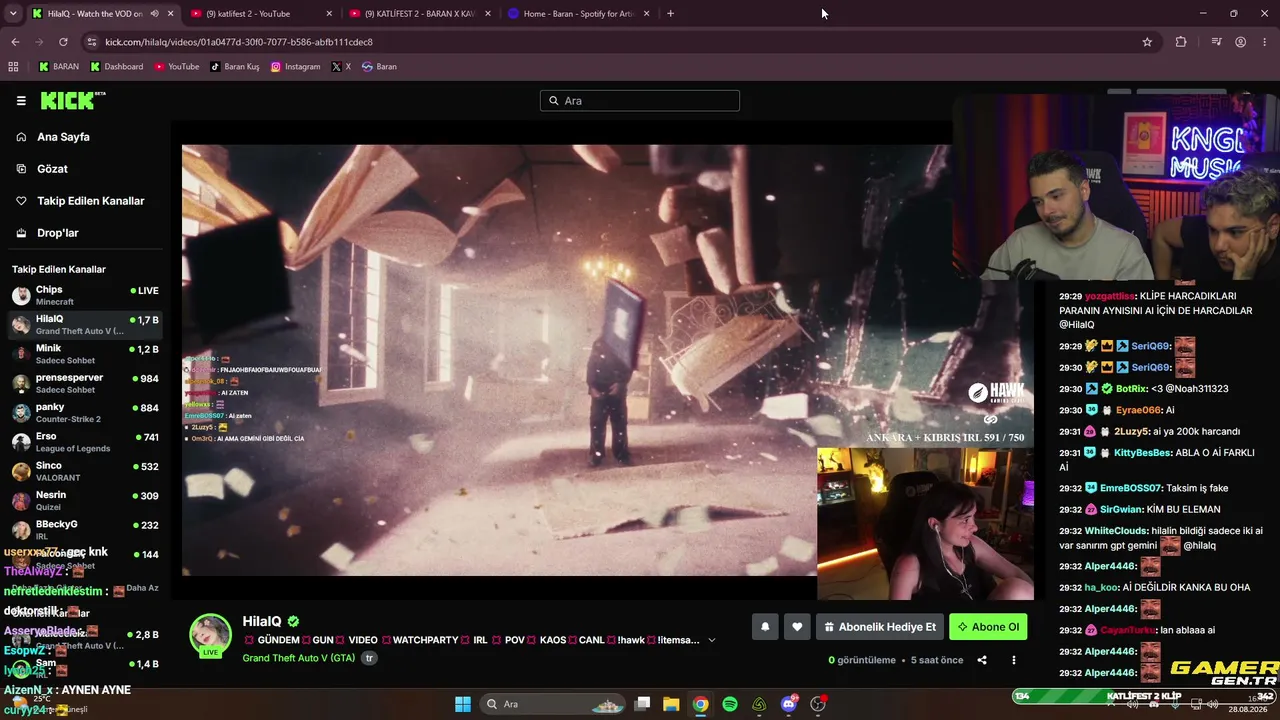
Task: Open Nesrin Quizel channel
Action: [85, 500]
